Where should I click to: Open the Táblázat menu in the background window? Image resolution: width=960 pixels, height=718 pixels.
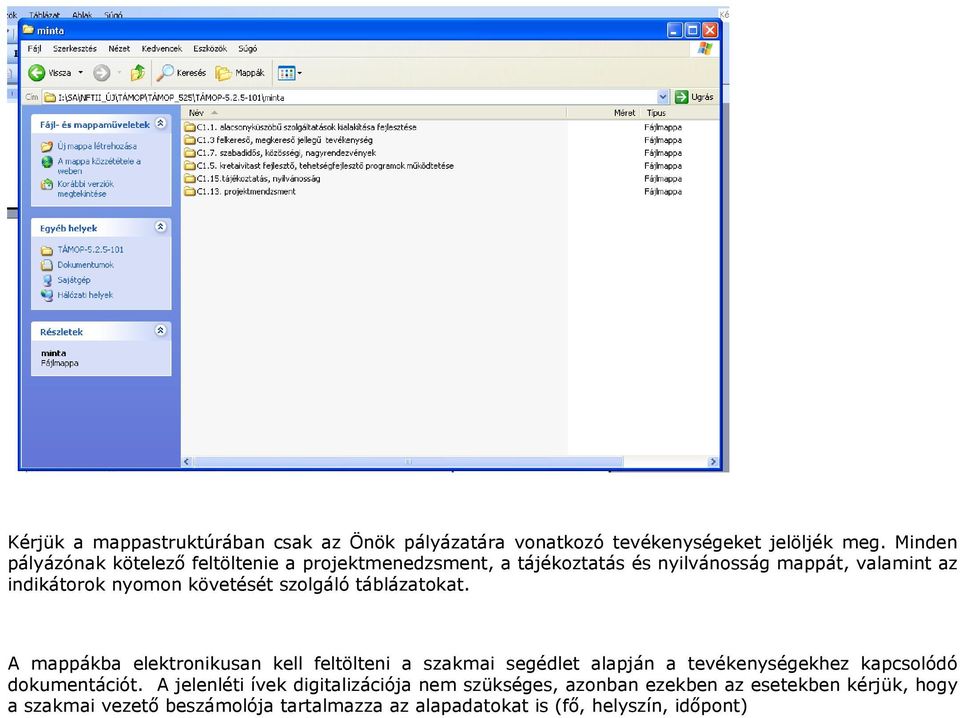coord(44,15)
